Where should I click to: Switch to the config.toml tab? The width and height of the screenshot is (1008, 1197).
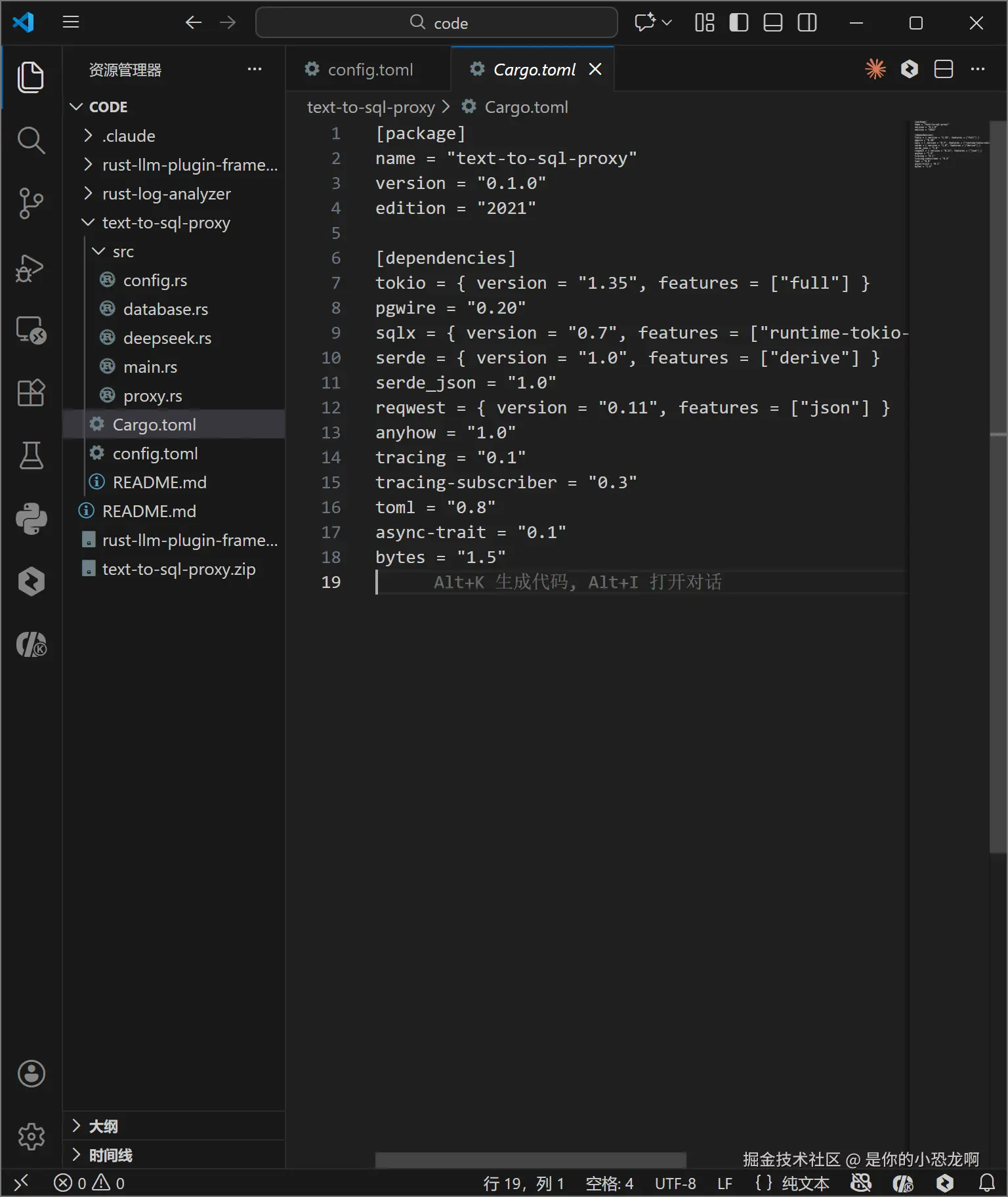(x=369, y=70)
